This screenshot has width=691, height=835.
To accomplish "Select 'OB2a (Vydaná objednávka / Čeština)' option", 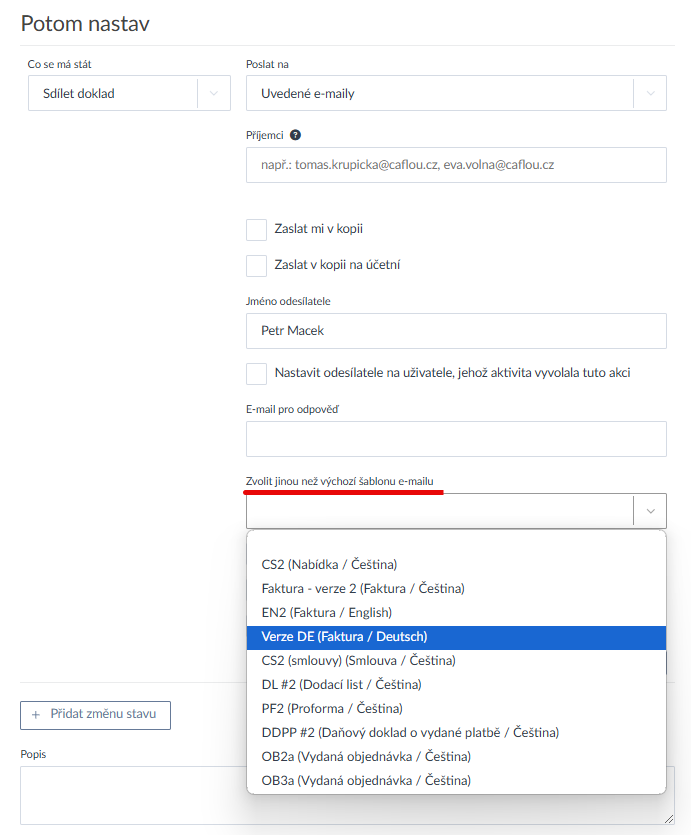I will pyautogui.click(x=366, y=756).
